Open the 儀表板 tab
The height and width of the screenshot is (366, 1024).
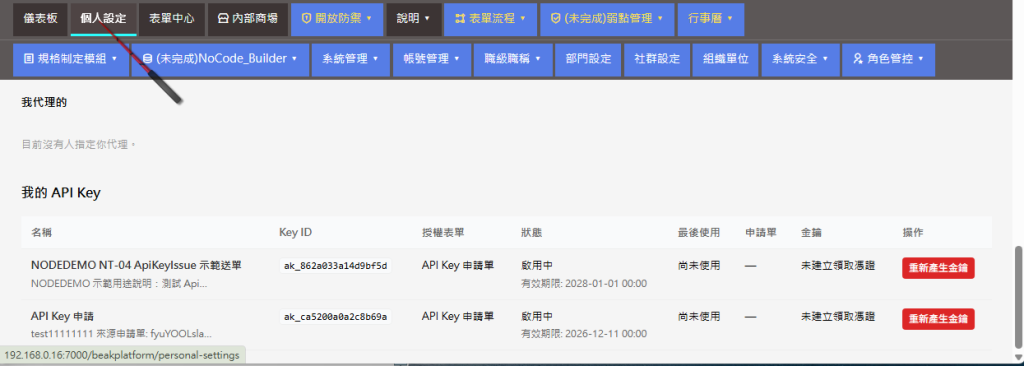(x=40, y=19)
